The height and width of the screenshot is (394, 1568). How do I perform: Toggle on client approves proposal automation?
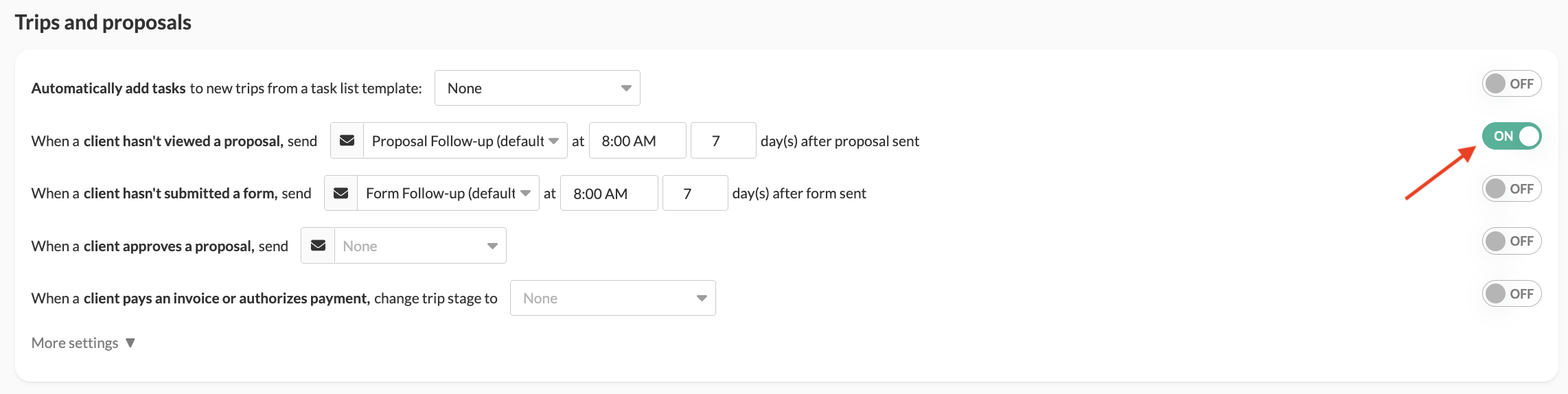[x=1511, y=241]
